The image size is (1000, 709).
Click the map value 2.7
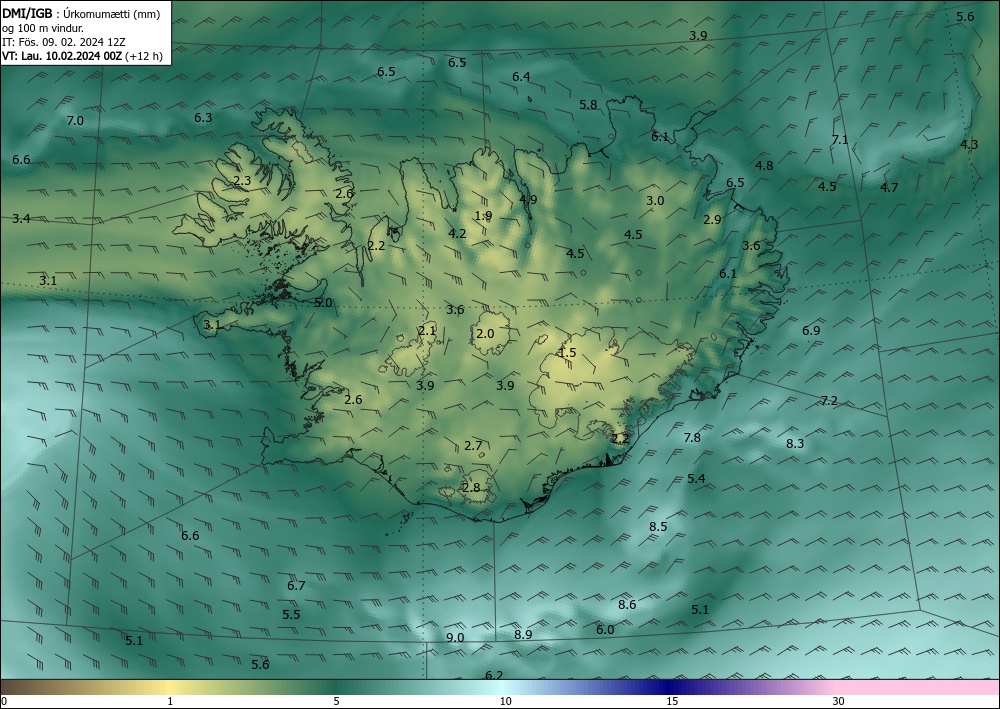coord(473,446)
